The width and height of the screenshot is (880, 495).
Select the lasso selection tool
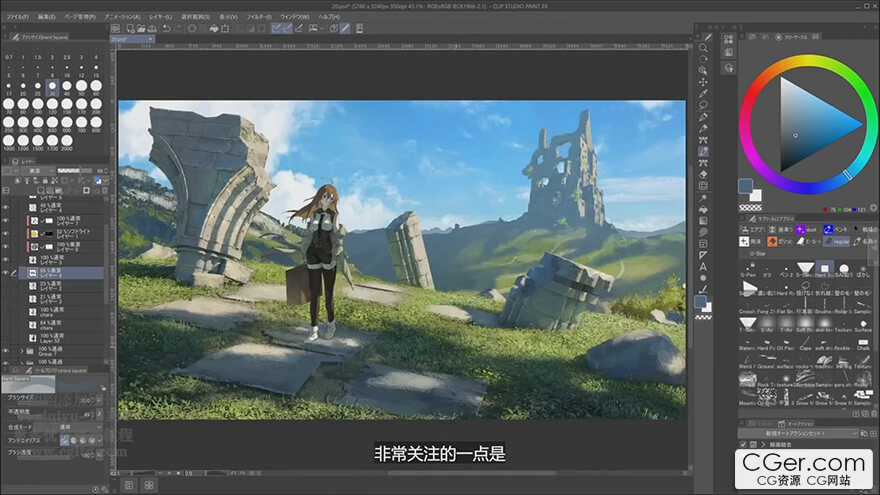[x=704, y=104]
